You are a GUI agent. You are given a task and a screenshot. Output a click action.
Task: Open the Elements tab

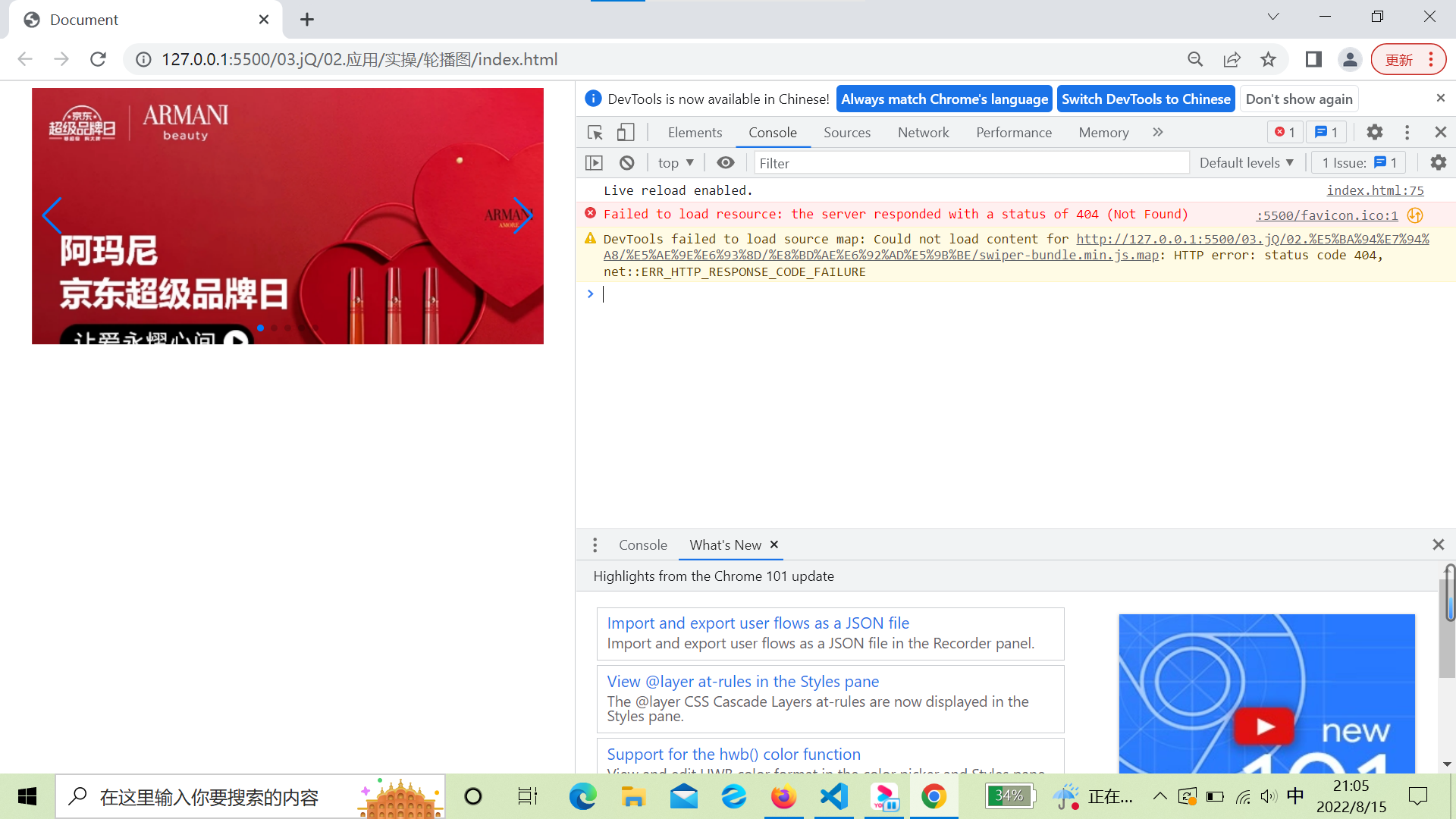pos(695,133)
